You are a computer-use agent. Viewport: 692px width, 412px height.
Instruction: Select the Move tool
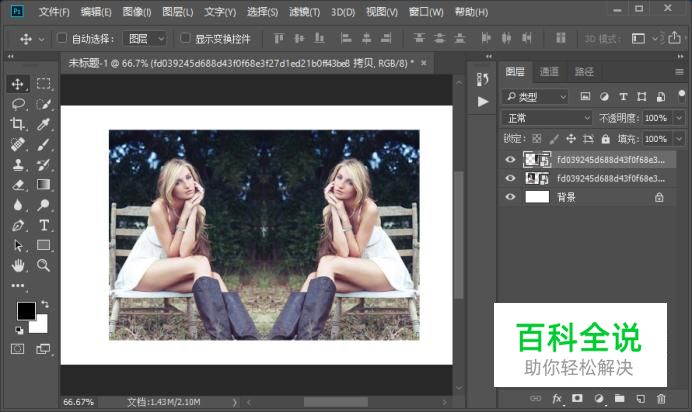tap(18, 84)
